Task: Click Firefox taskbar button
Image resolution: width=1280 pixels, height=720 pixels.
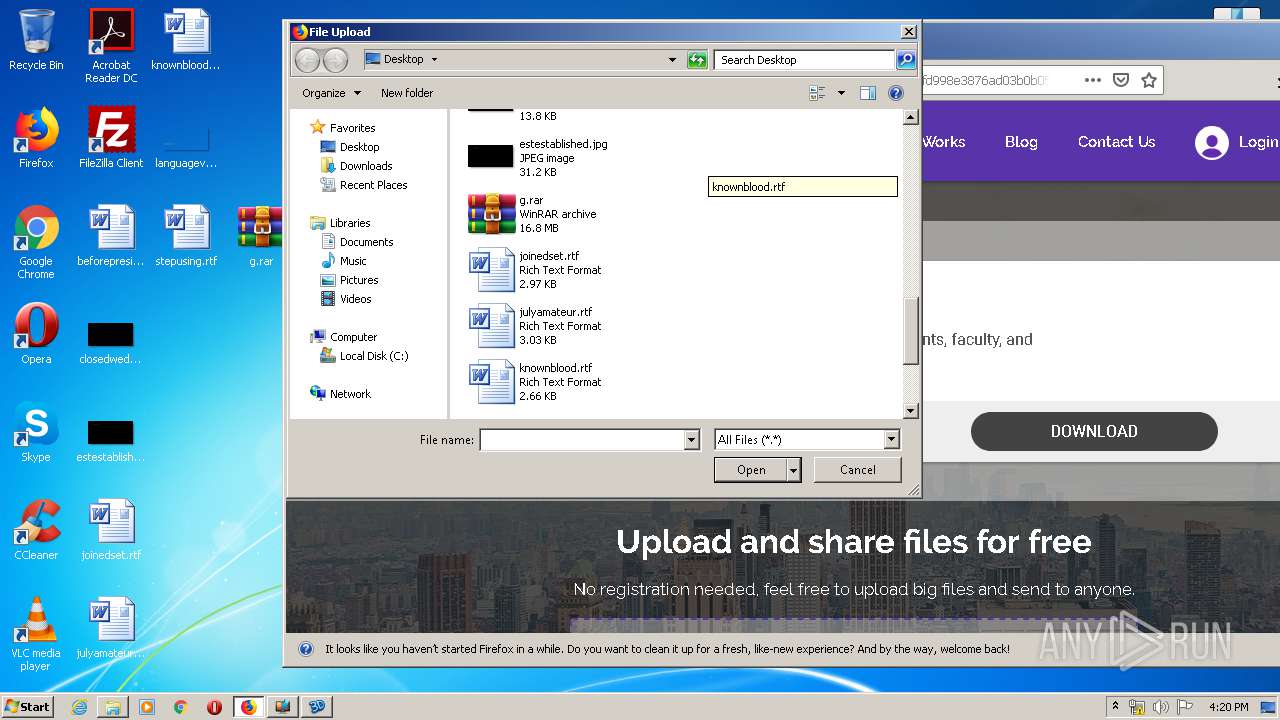Action: 248,706
